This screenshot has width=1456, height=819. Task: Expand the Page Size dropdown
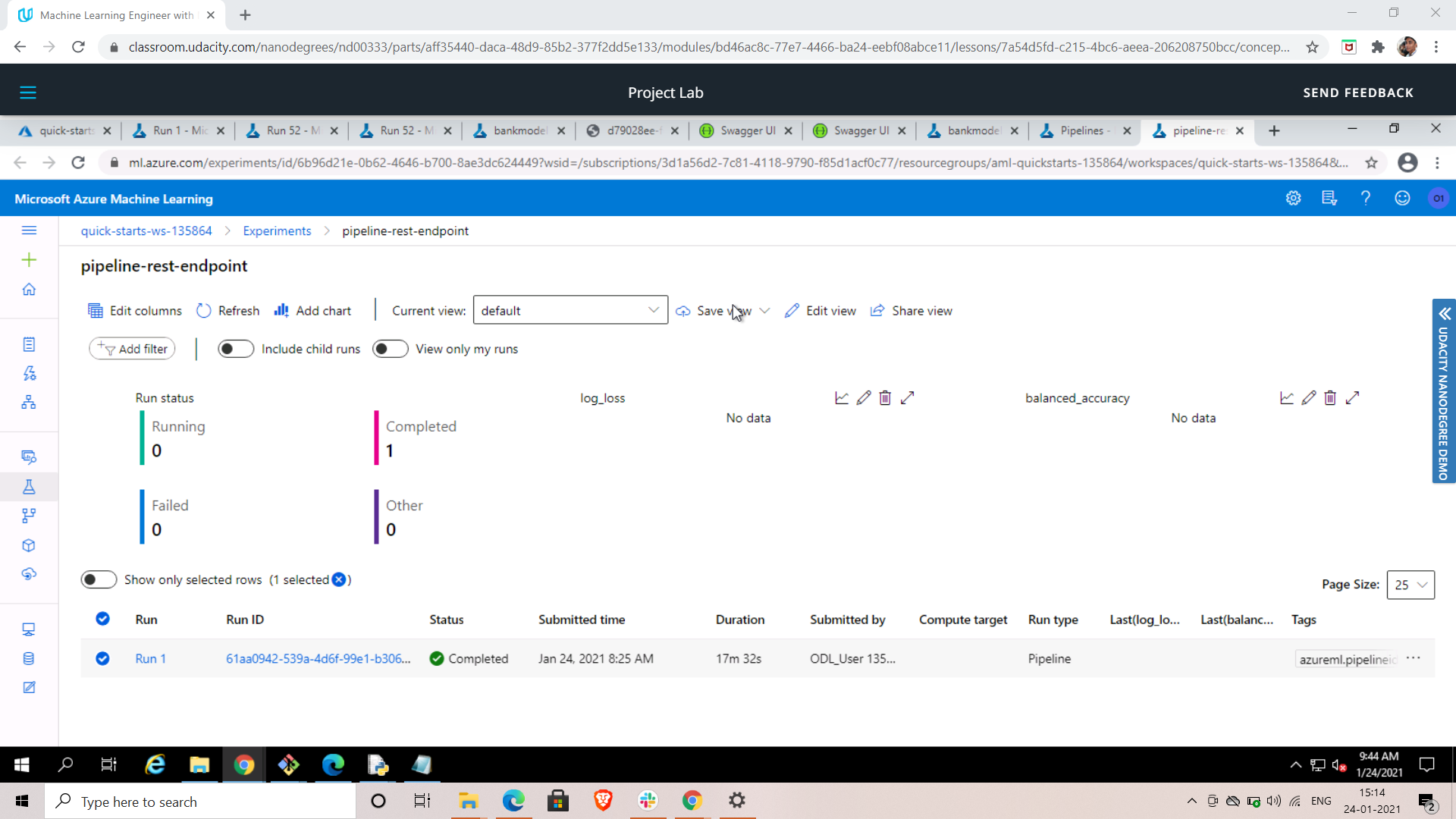tap(1410, 585)
